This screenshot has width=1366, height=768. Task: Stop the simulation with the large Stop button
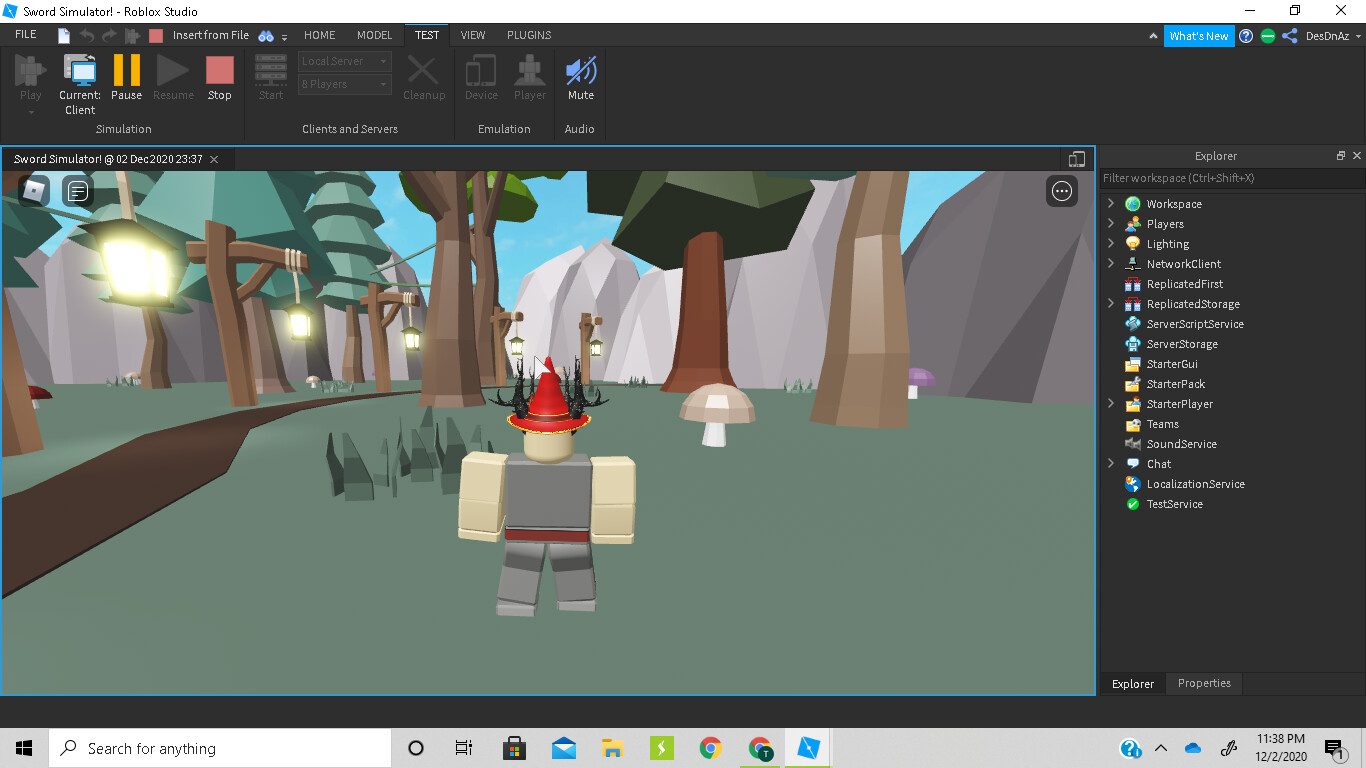pos(219,78)
